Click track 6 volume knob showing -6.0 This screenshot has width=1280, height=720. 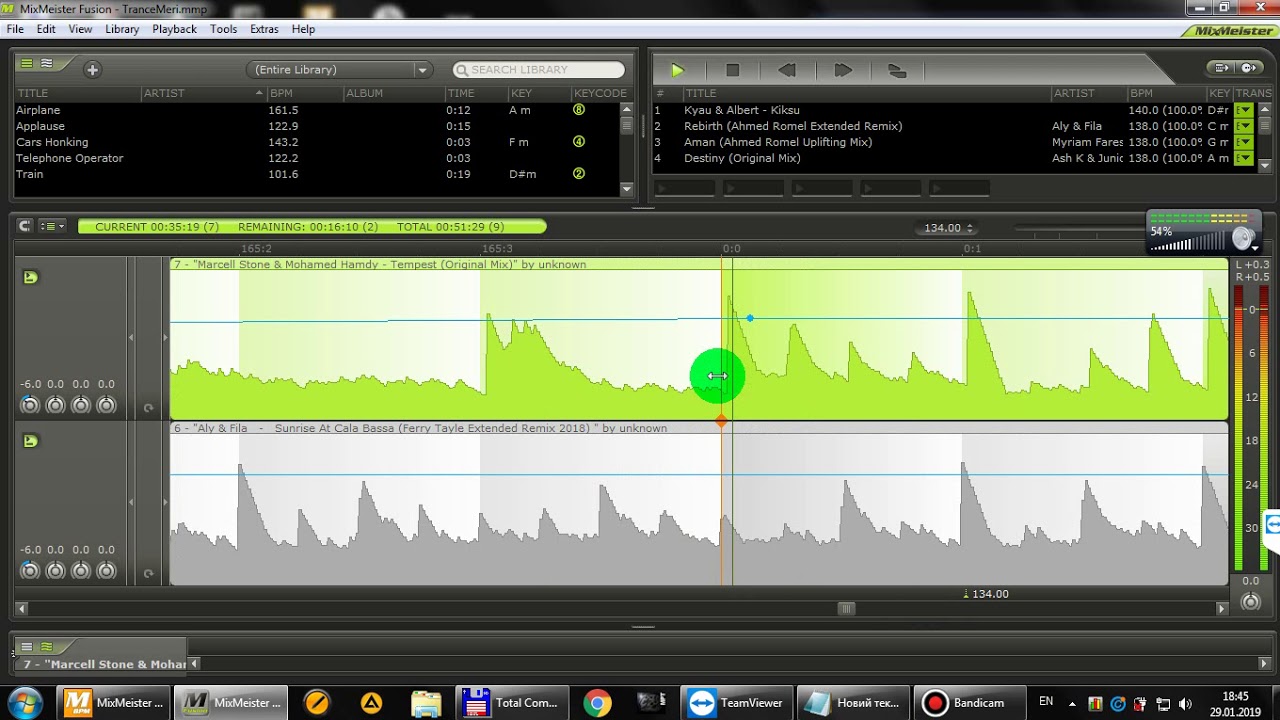[29, 571]
